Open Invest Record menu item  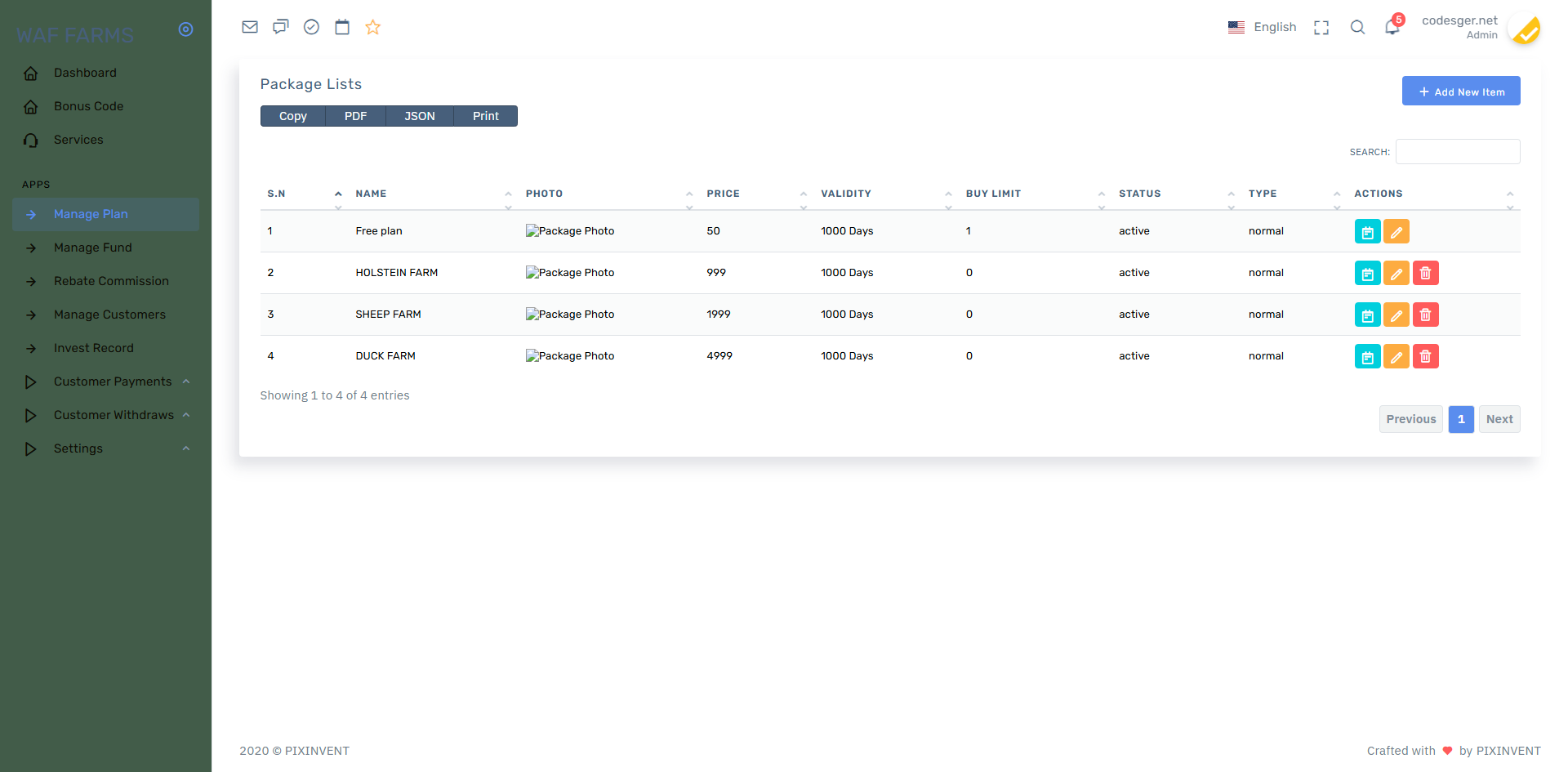coord(105,348)
